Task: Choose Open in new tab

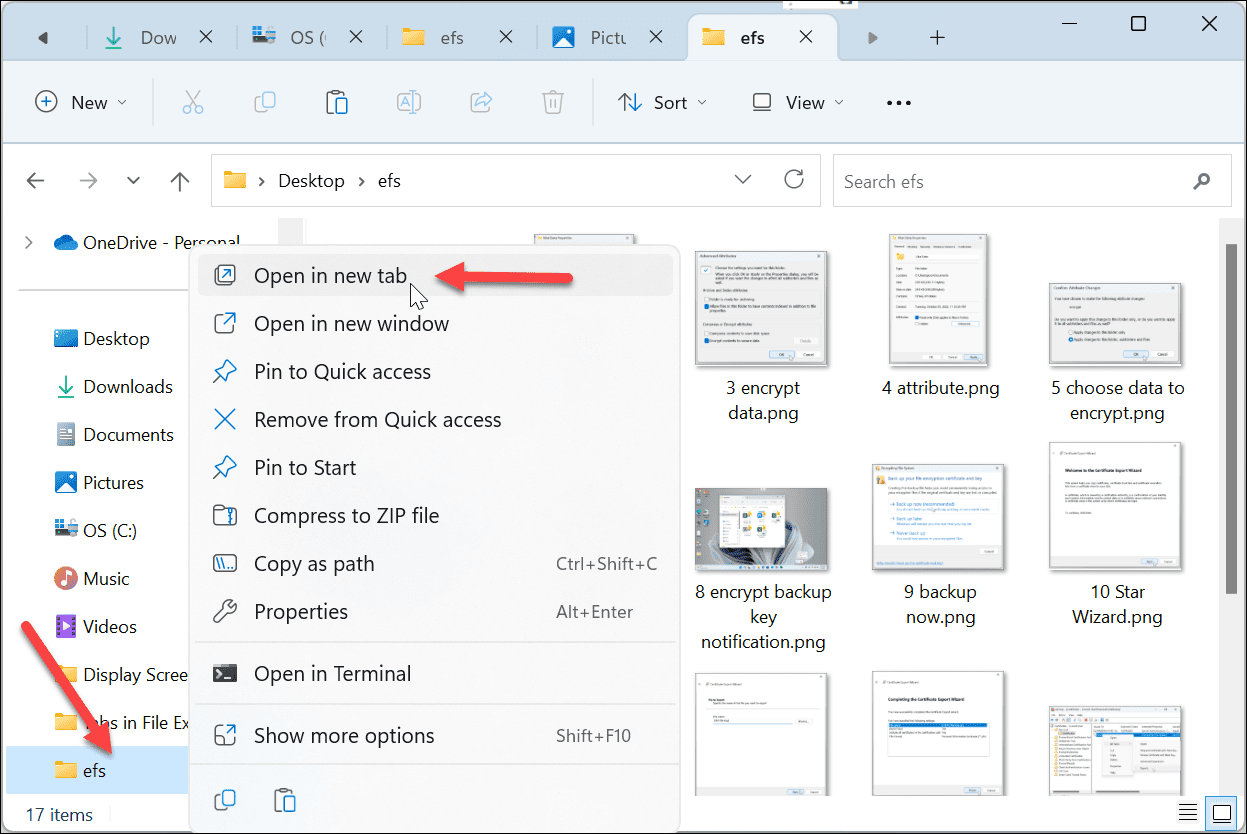Action: point(435,275)
